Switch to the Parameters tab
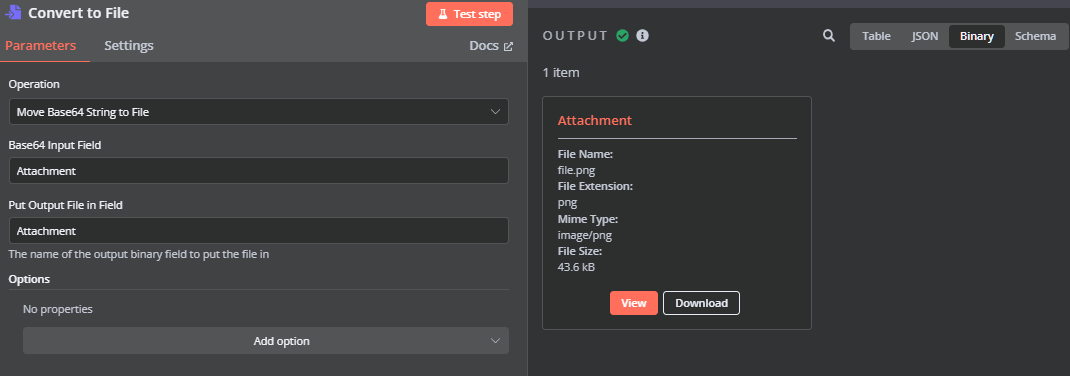 click(x=40, y=46)
